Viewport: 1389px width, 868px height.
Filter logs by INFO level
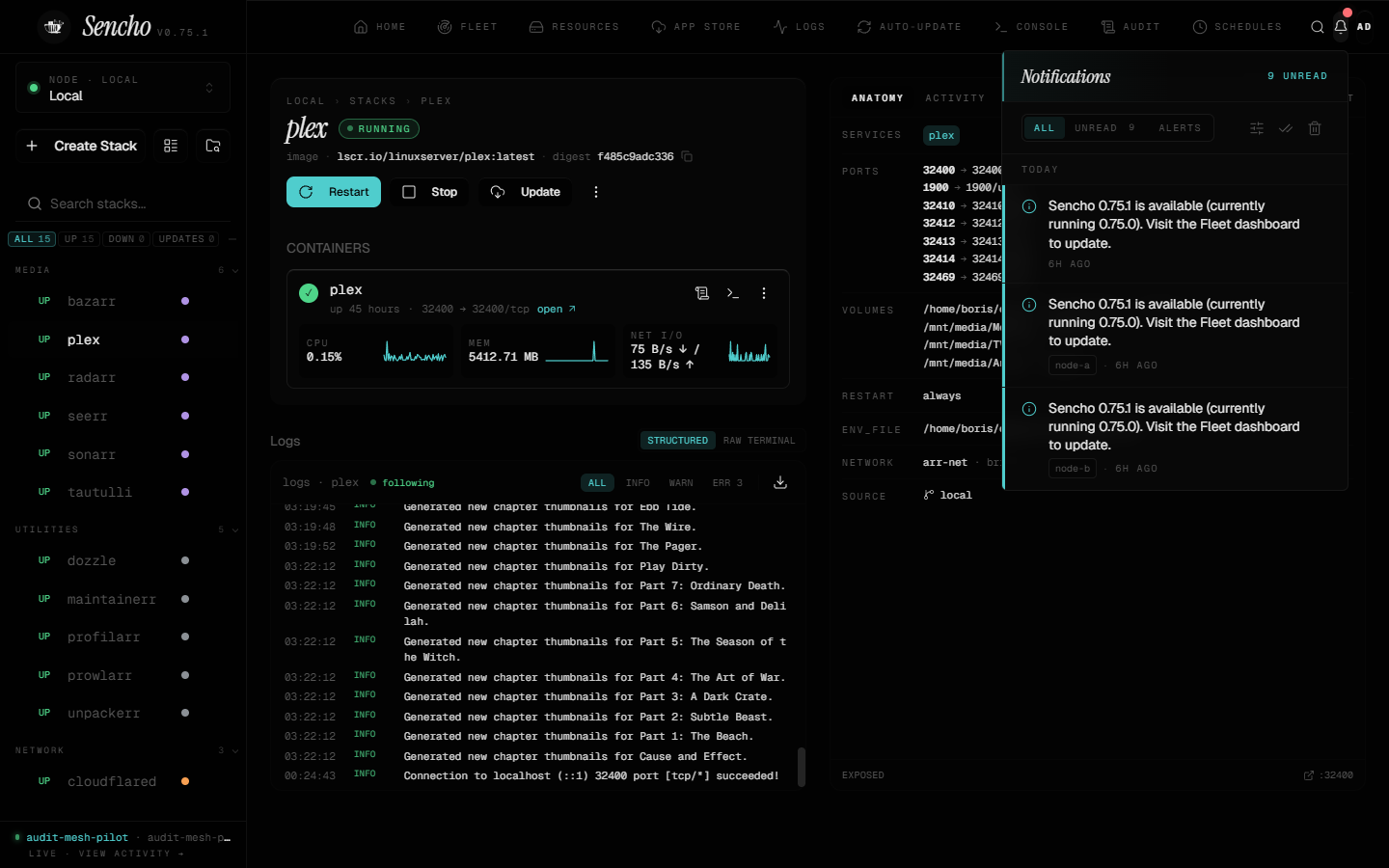tap(638, 483)
